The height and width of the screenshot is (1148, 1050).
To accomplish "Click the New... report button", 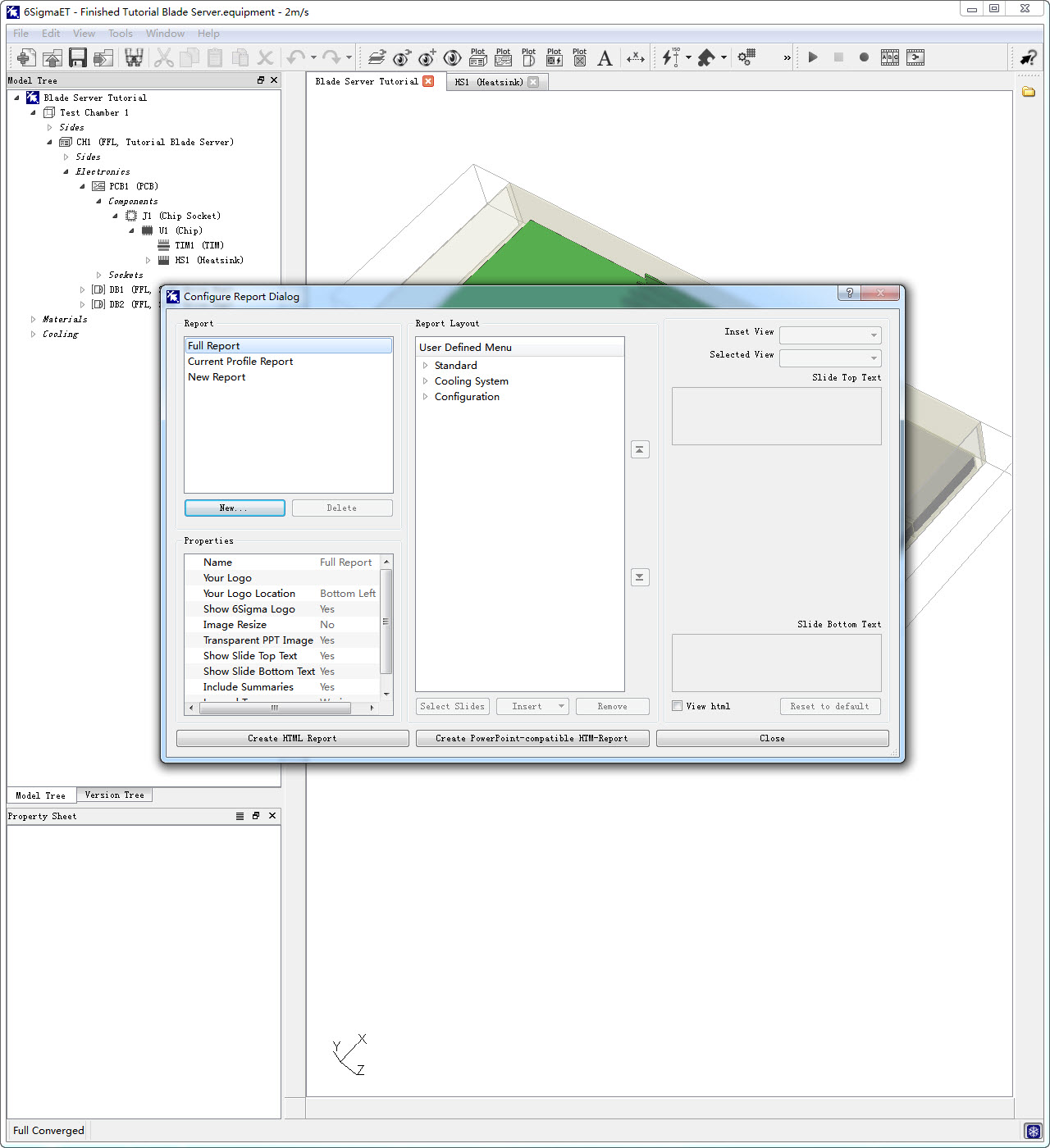I will (x=235, y=508).
